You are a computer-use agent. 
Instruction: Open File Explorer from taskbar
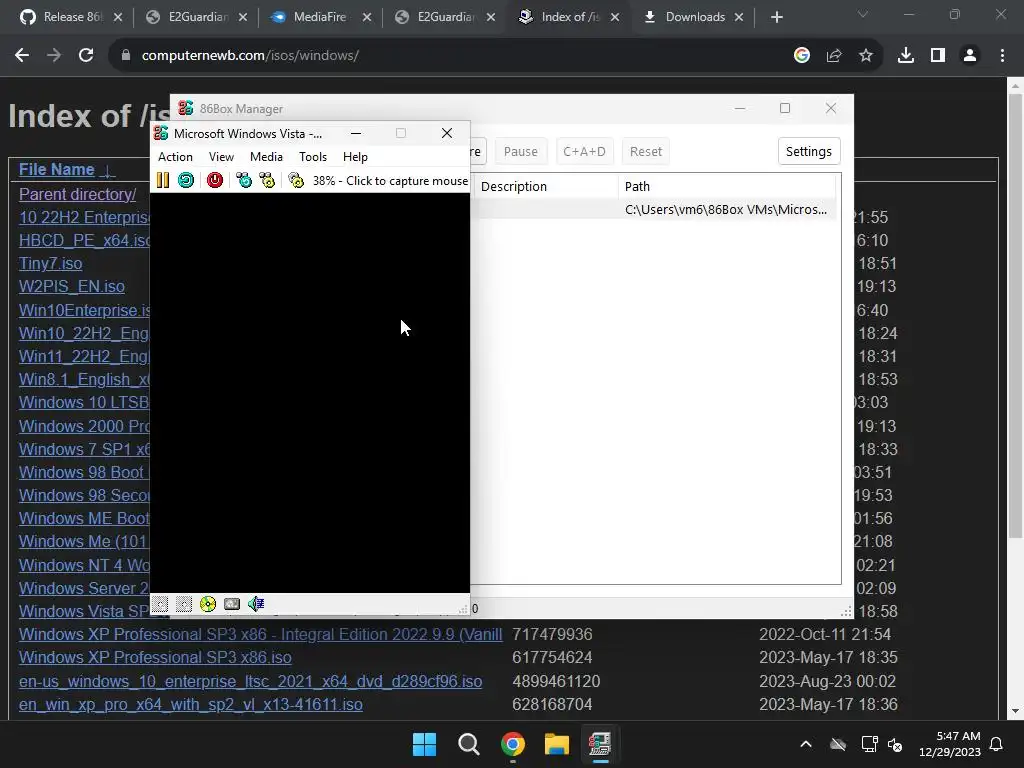[556, 744]
